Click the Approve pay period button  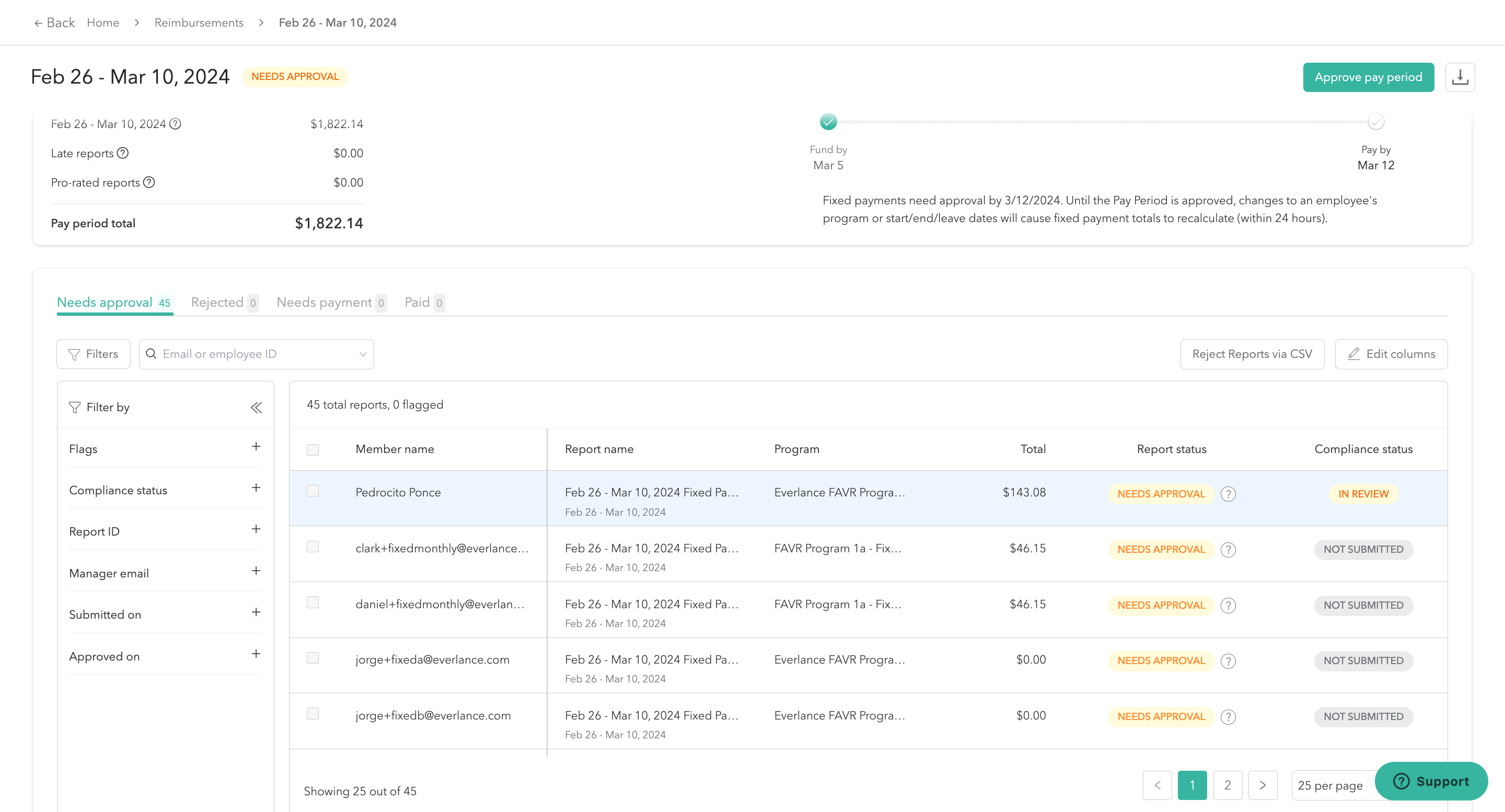[1368, 77]
